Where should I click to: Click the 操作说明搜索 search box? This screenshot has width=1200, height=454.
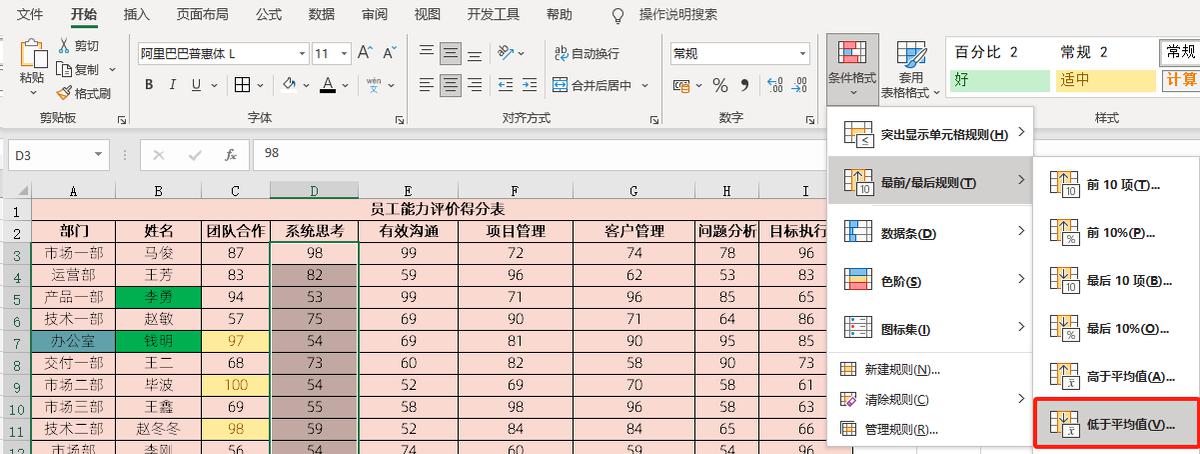(x=678, y=14)
